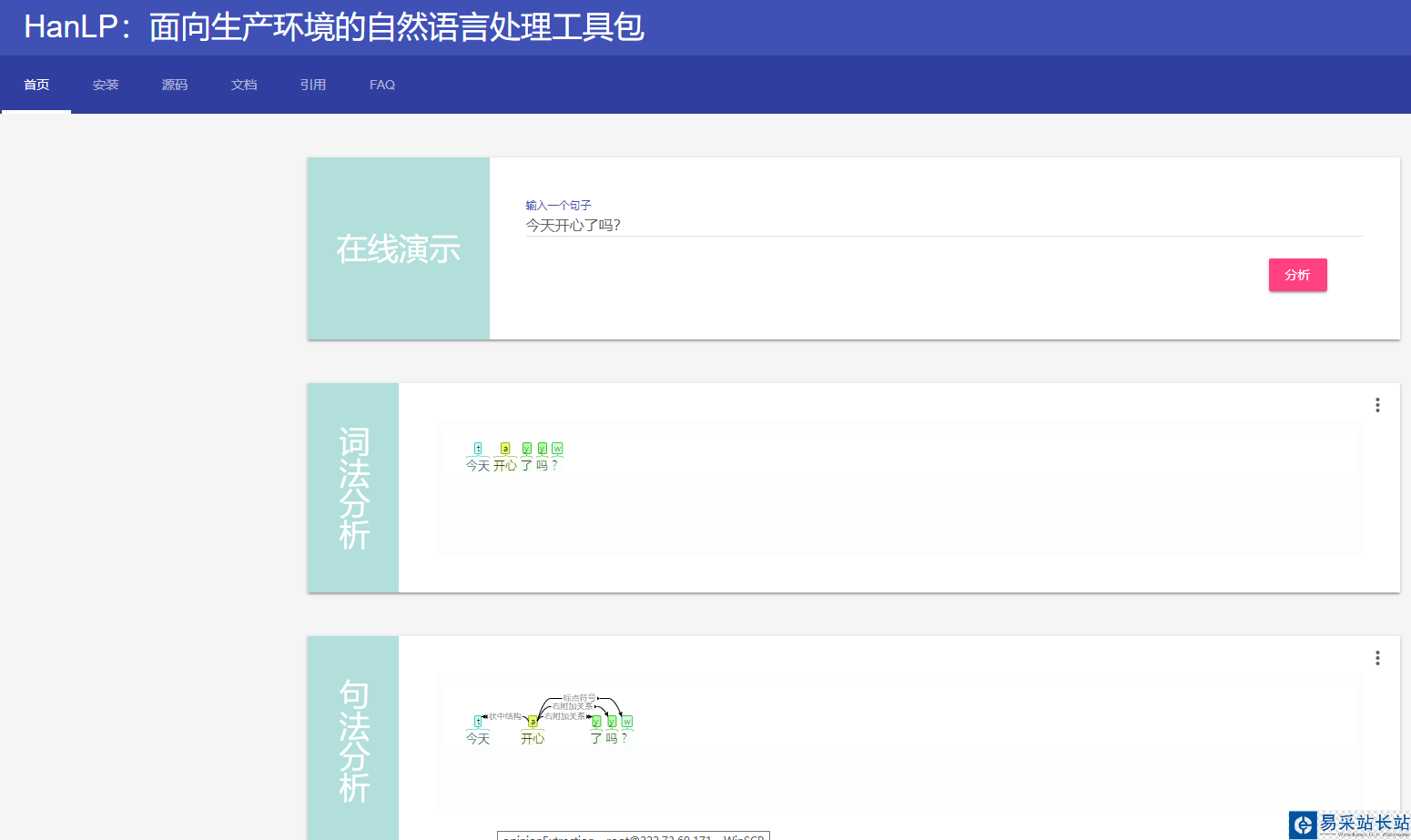1411x840 pixels.
Task: Click the 'y' tag above 吗 in 句法分析
Action: (612, 722)
